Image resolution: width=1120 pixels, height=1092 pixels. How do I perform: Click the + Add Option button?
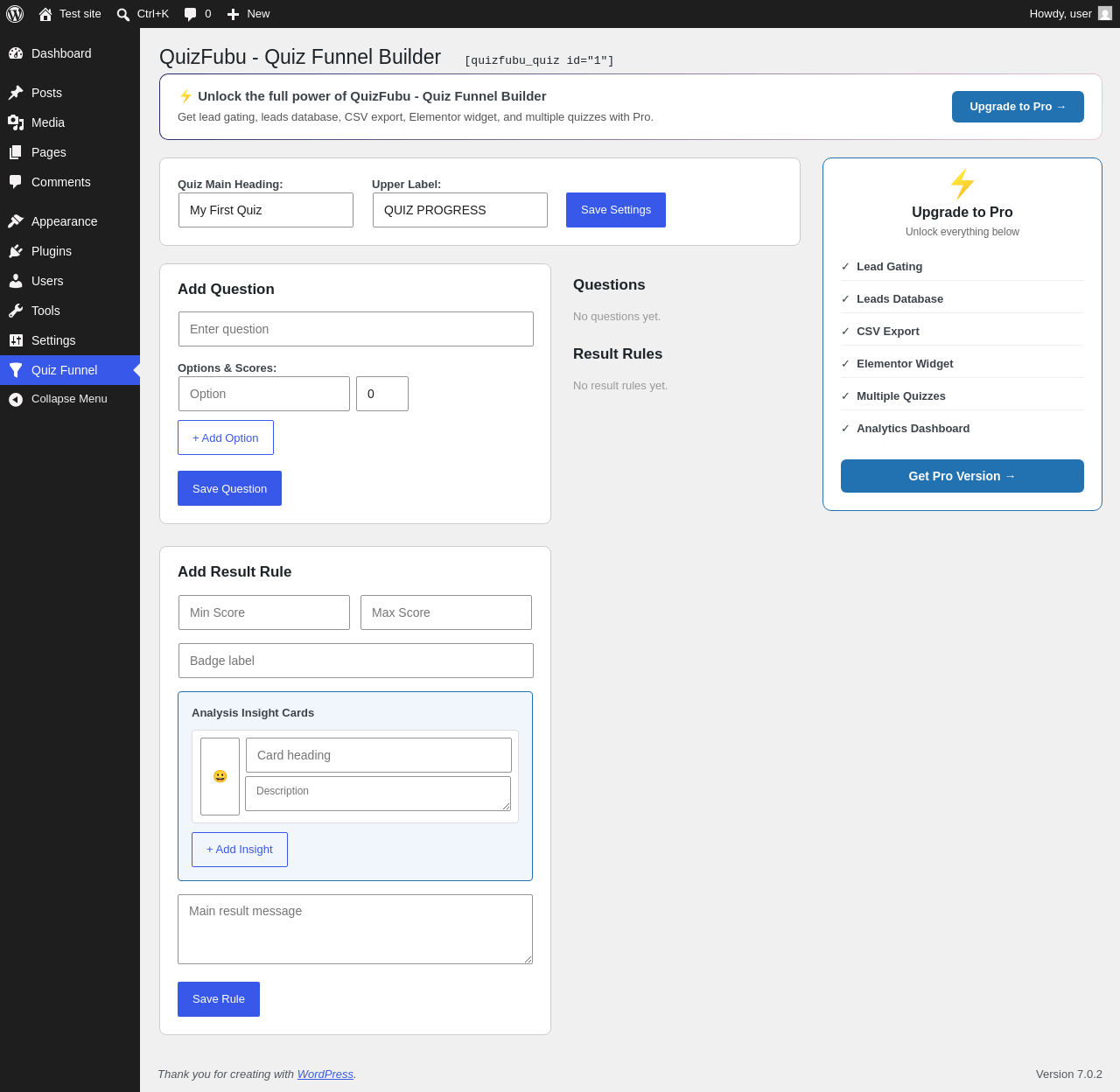click(x=226, y=437)
